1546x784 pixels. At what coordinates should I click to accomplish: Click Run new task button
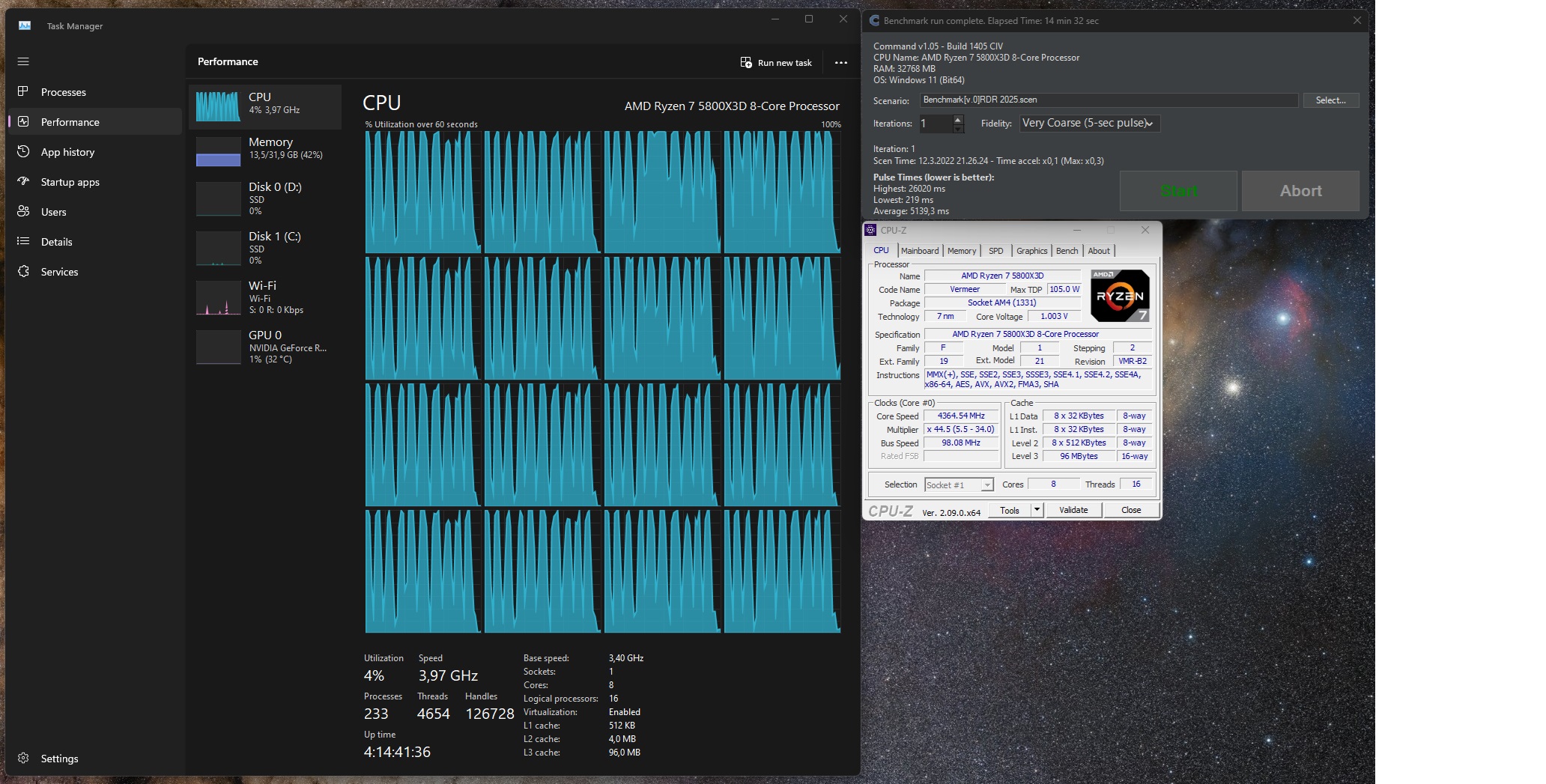pyautogui.click(x=776, y=63)
